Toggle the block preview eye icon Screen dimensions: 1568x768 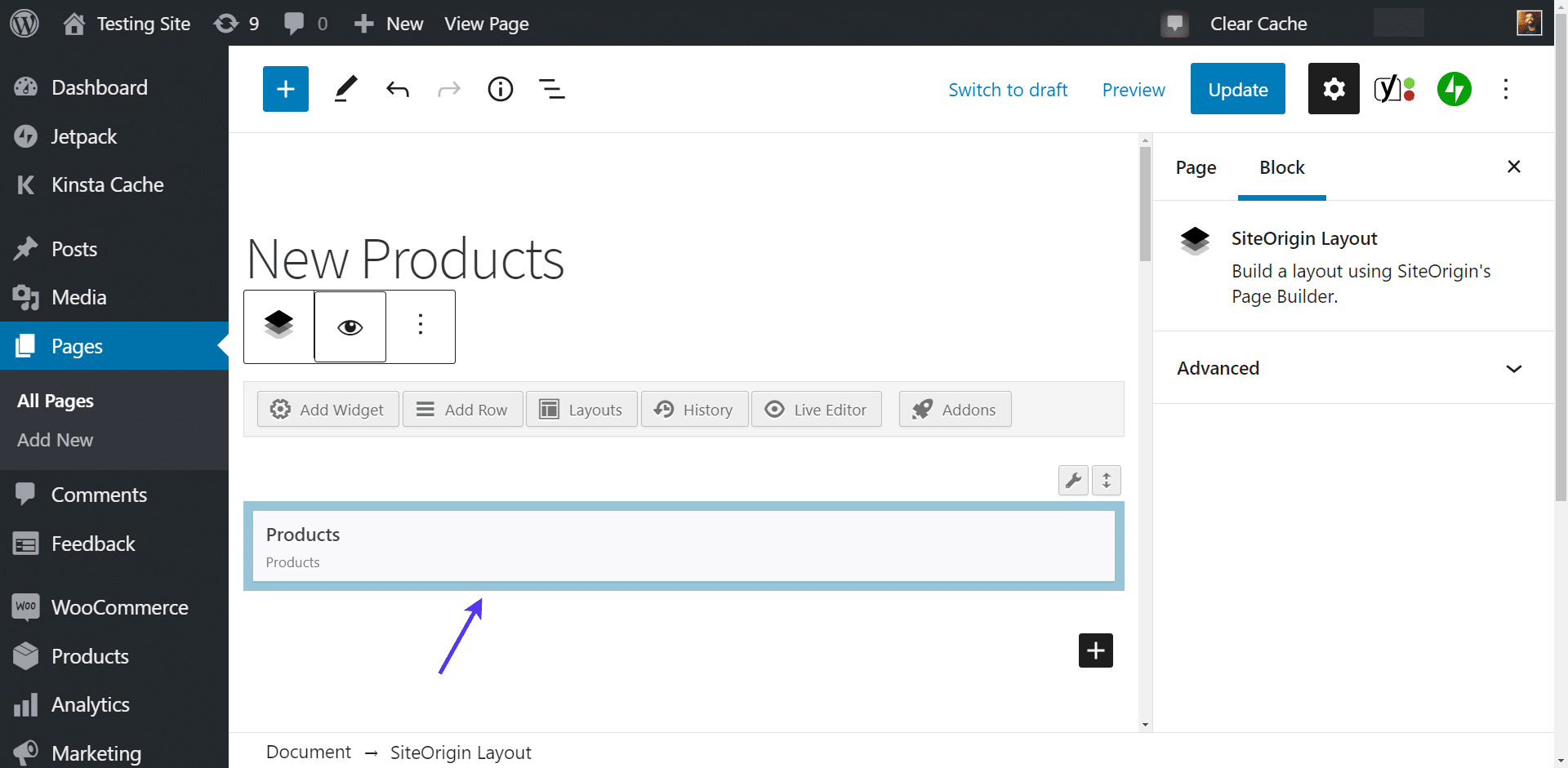point(350,326)
